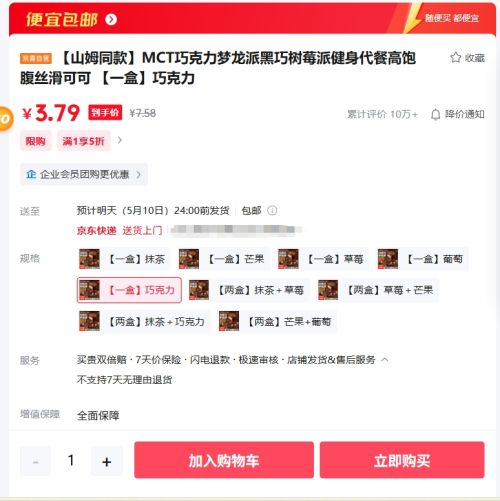Open 企业会员团购更优惠 details arrow
Image resolution: width=500 pixels, height=501 pixels.
tap(138, 174)
